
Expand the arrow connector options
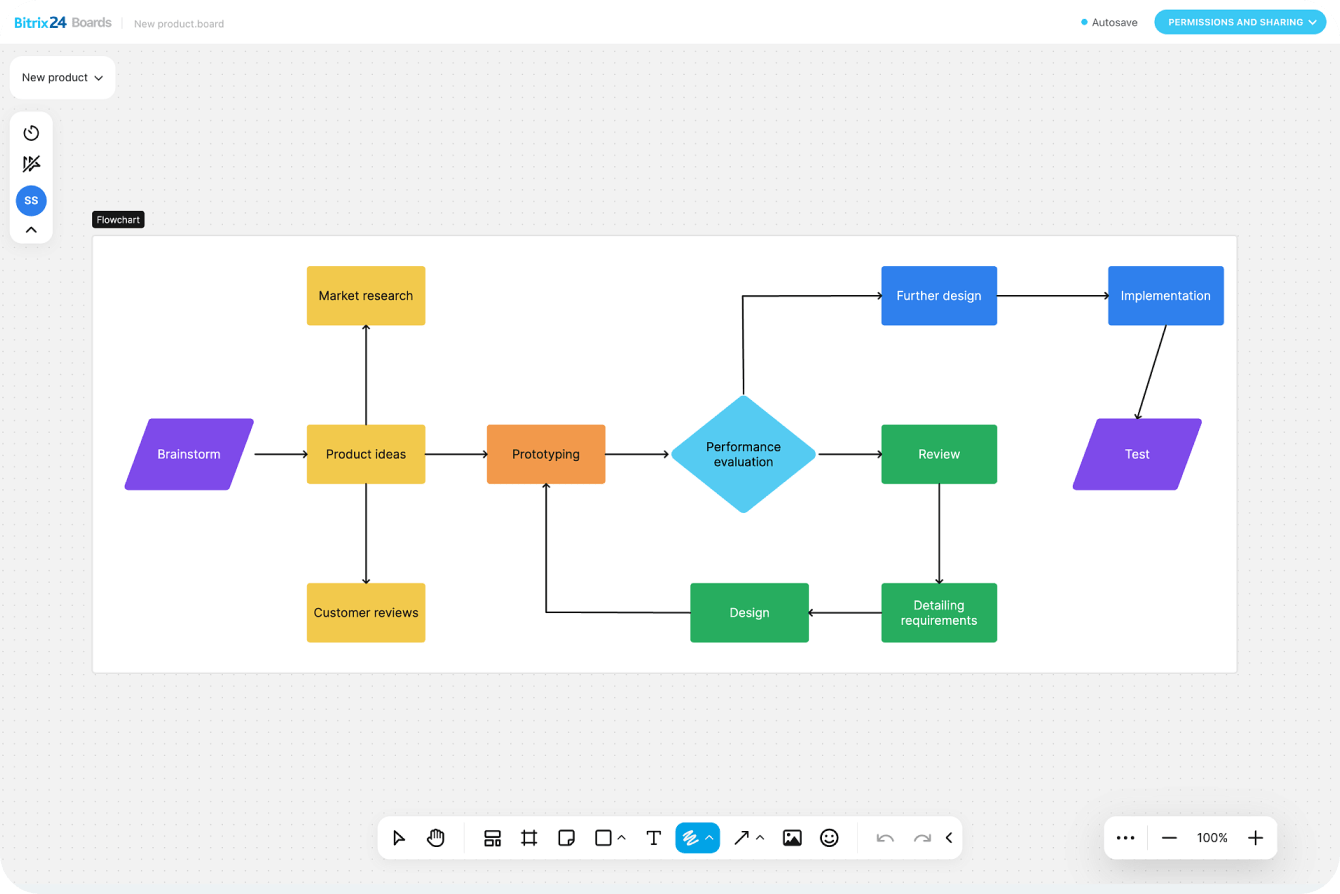760,838
